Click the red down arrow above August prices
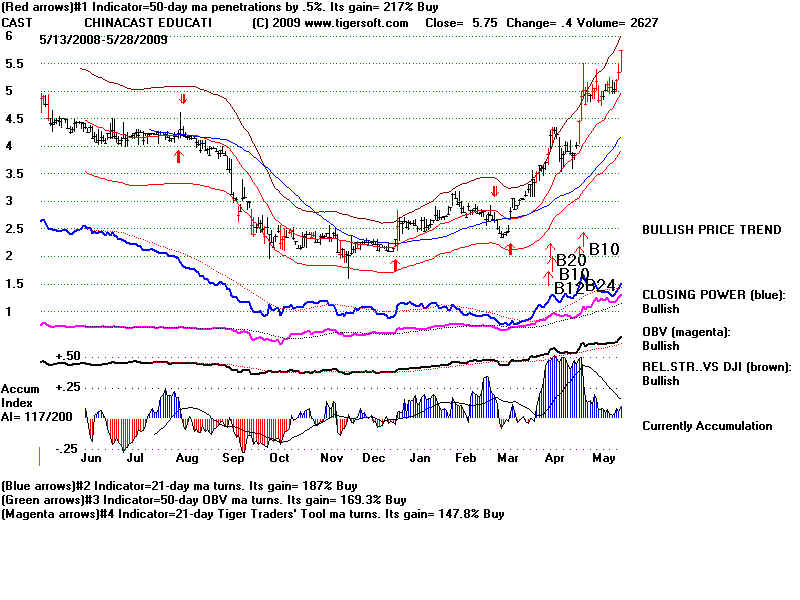 pos(183,99)
